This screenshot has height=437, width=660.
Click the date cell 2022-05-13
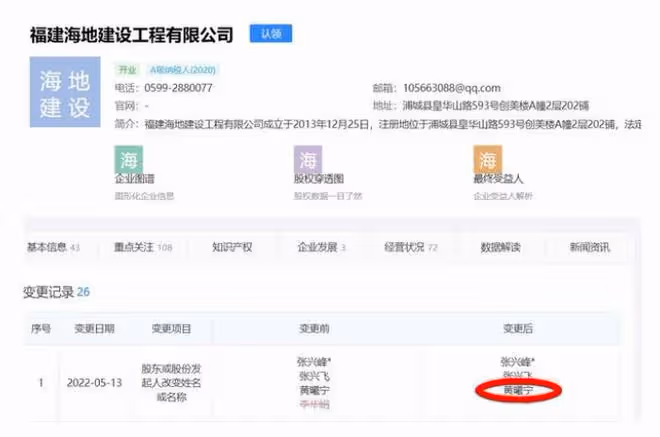[94, 383]
